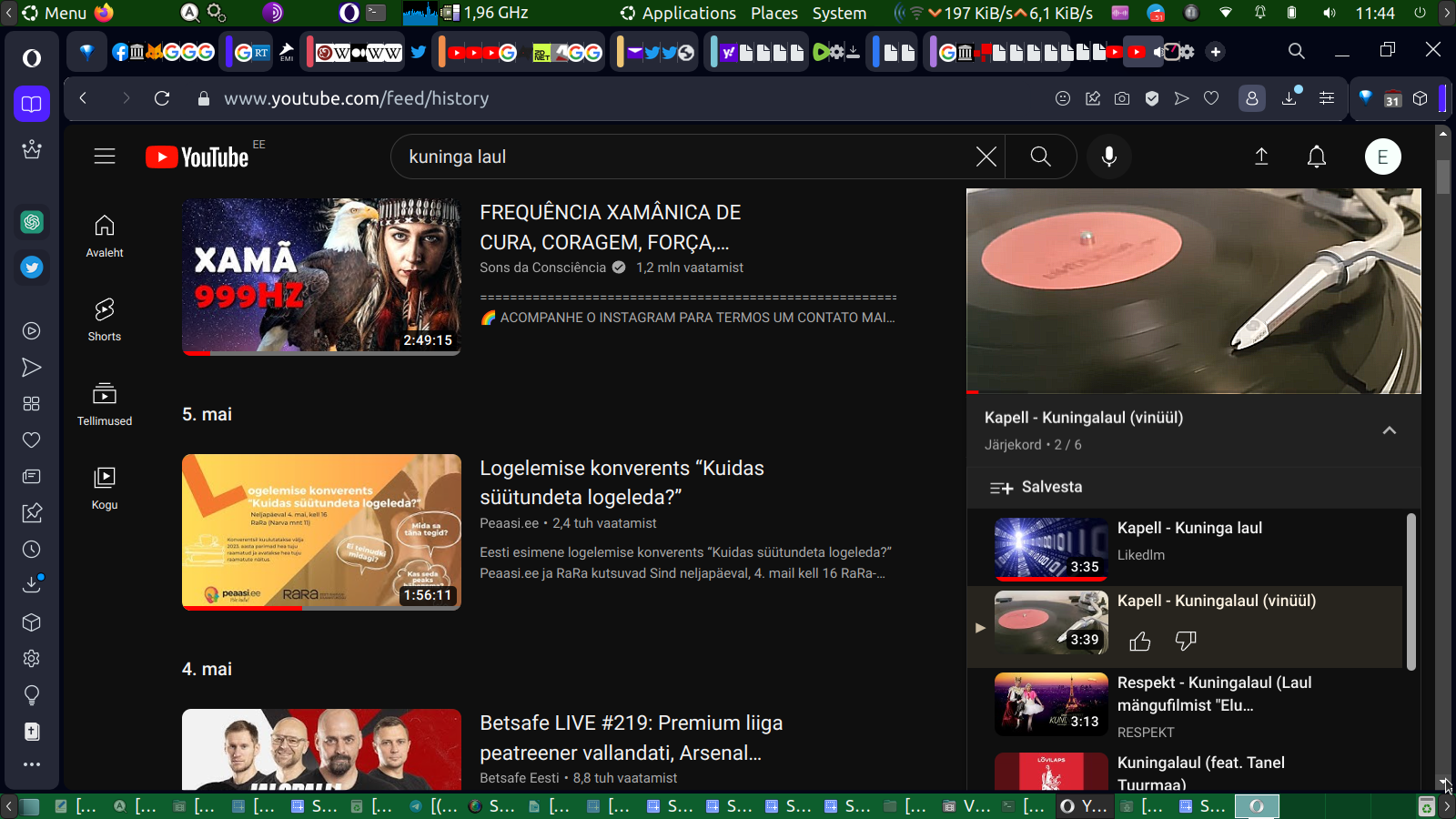Open the XAMÃ 999HZ video thumbnail
This screenshot has width=1456, height=819.
(321, 277)
